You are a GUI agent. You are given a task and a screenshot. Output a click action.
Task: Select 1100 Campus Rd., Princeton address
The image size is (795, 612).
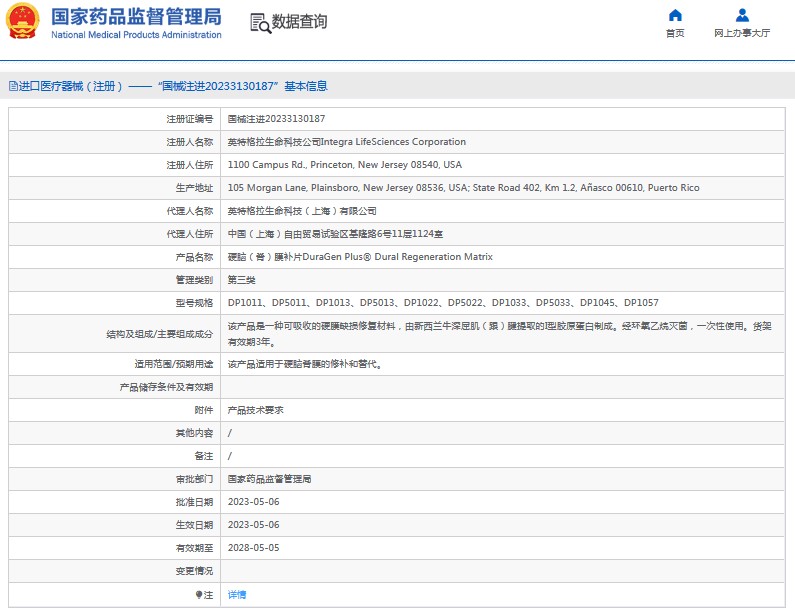(344, 165)
